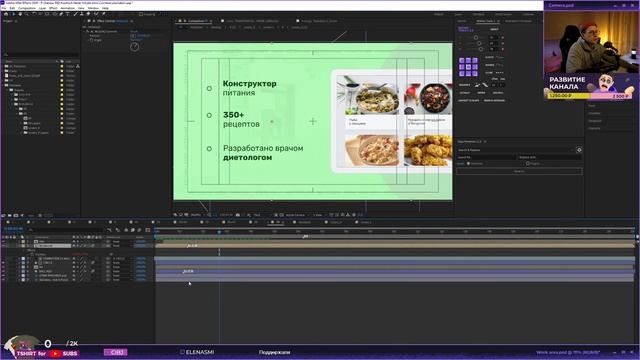Open the Animation menu

point(67,8)
